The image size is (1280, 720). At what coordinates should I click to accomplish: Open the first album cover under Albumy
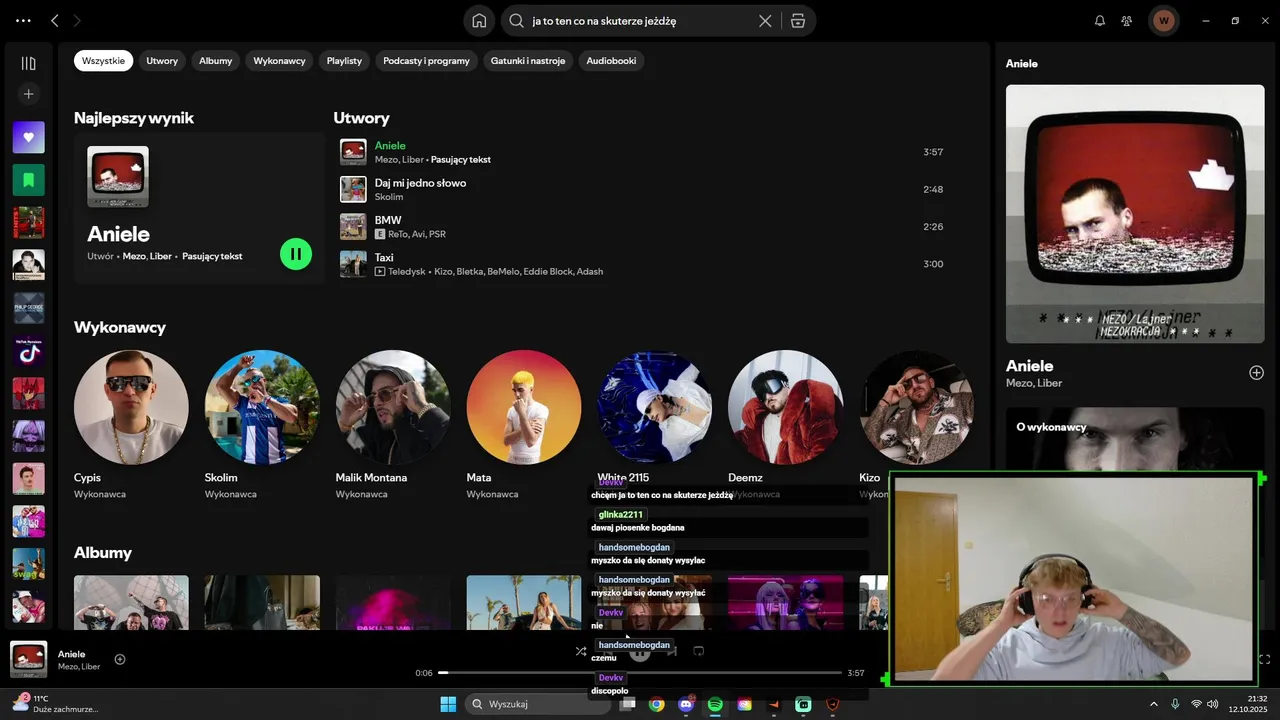tap(131, 602)
